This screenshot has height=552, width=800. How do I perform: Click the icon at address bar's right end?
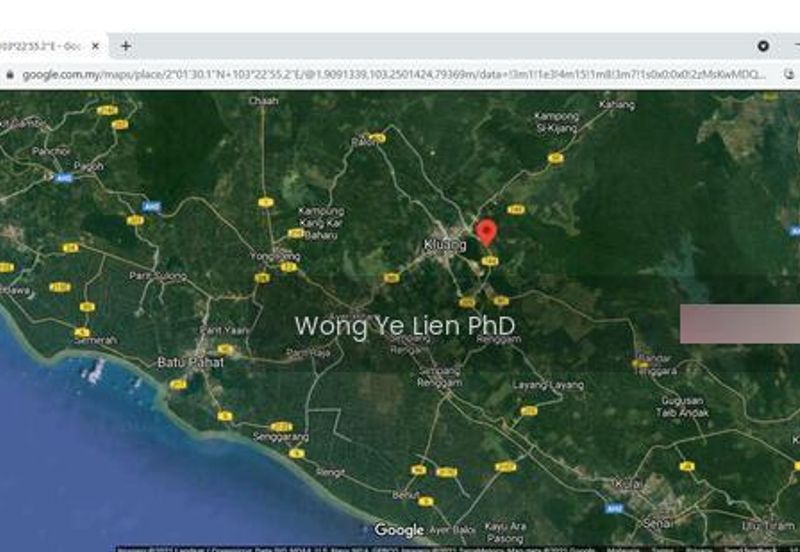[x=786, y=75]
